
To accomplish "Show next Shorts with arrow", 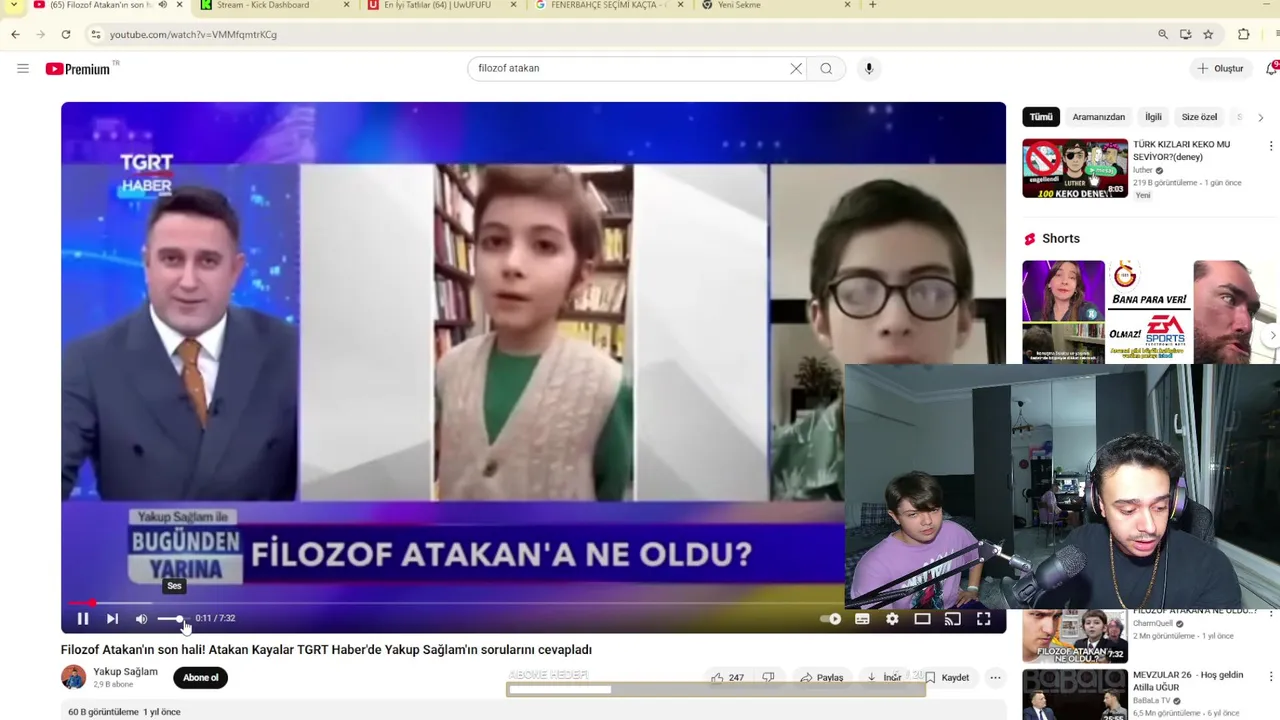I will (1272, 335).
